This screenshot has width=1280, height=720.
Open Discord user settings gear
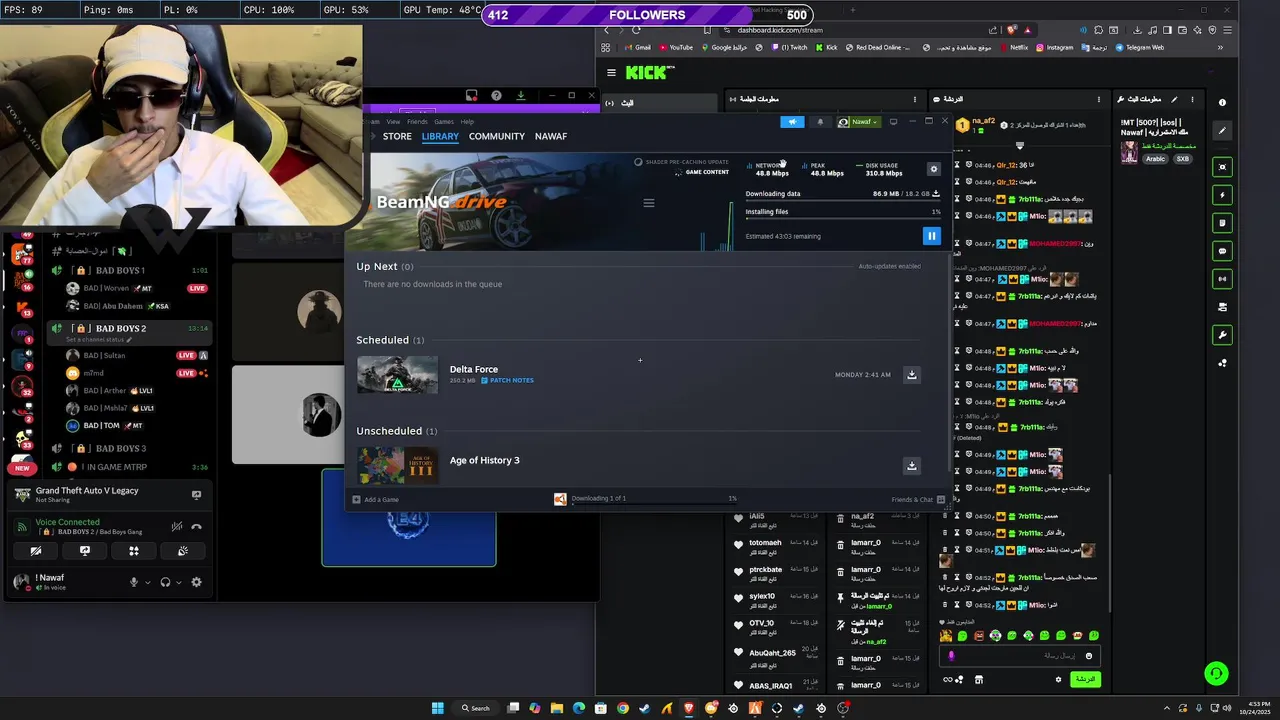[x=196, y=582]
